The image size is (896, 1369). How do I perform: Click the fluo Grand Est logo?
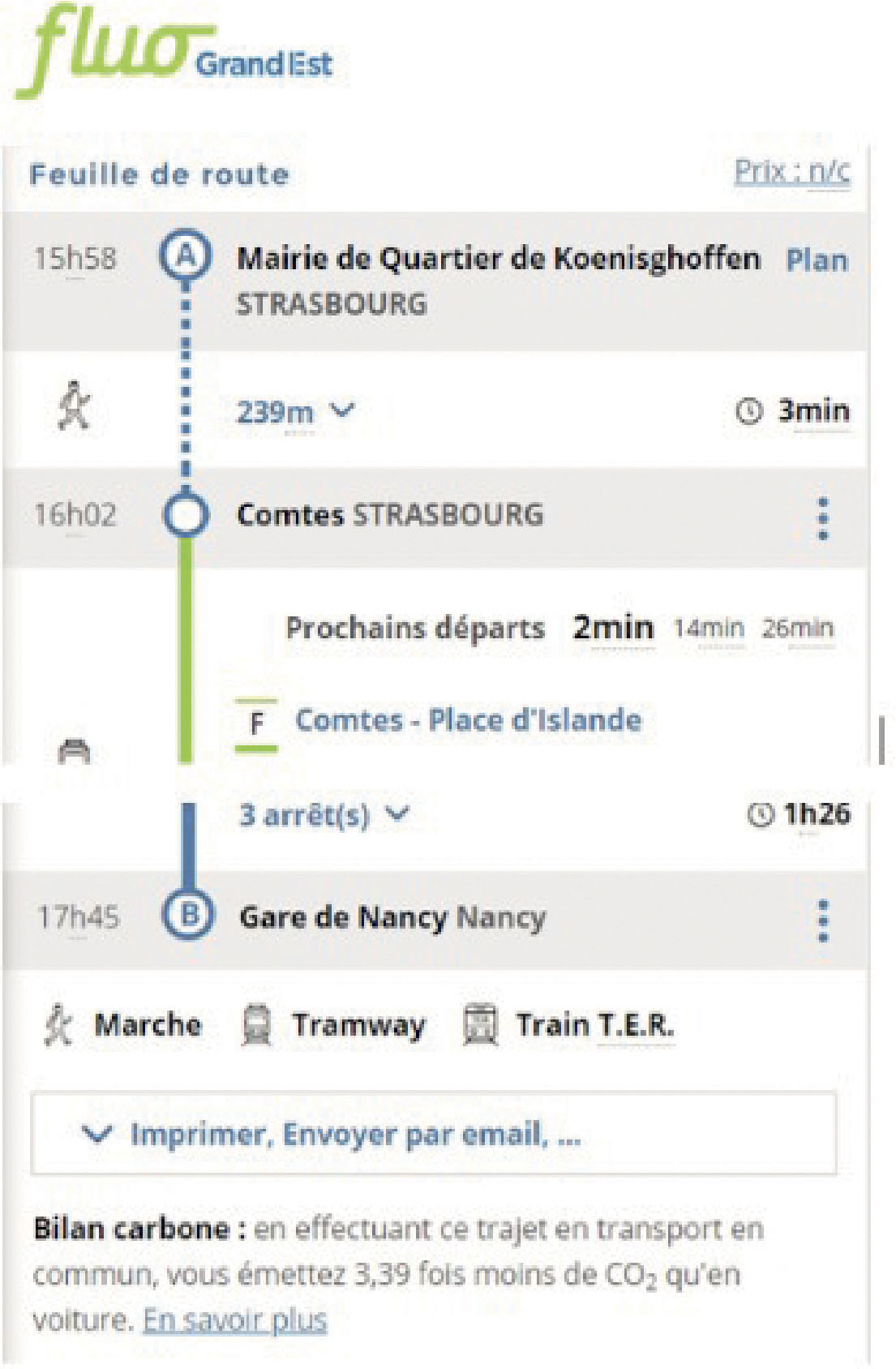(174, 53)
